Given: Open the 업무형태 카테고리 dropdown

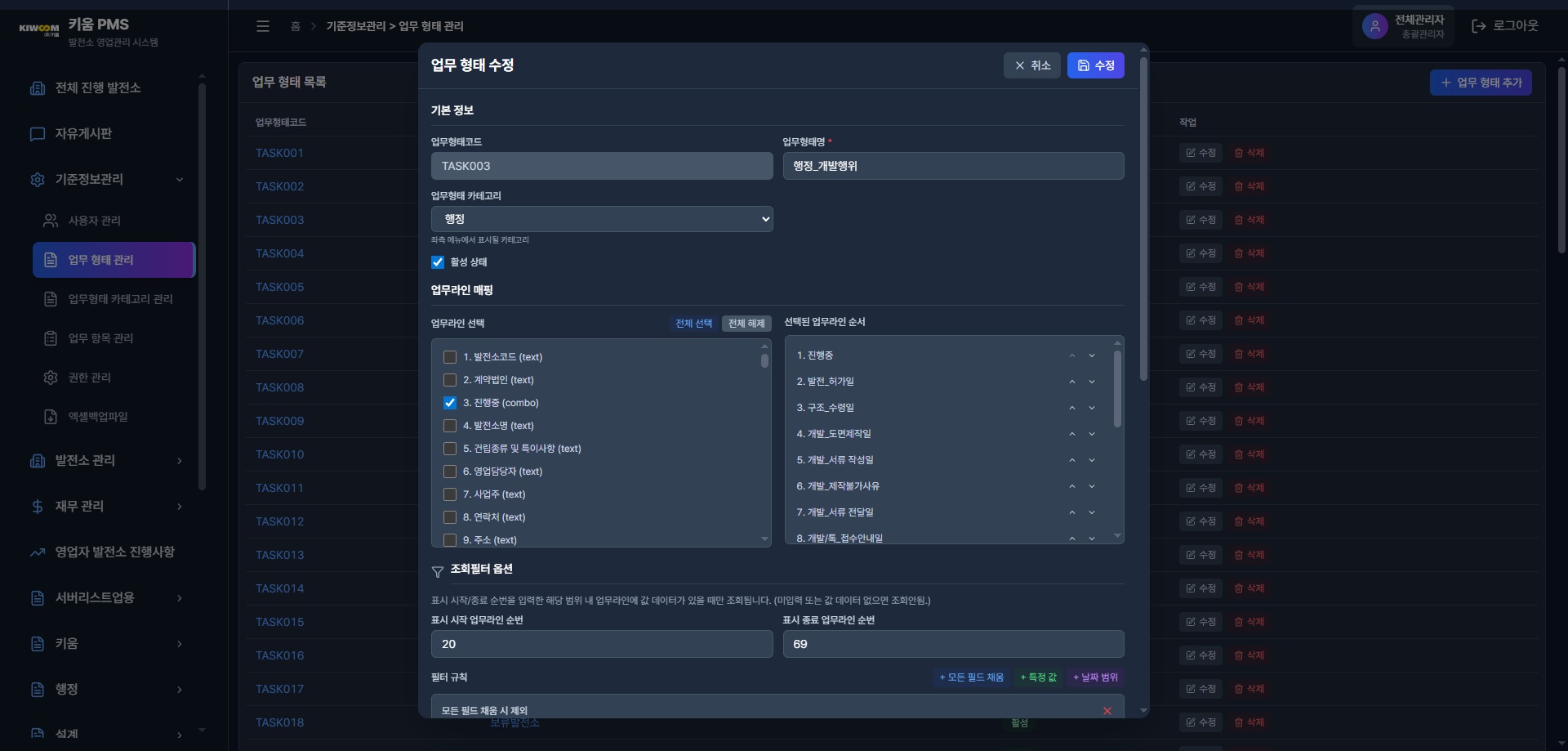Looking at the screenshot, I should click(x=602, y=219).
